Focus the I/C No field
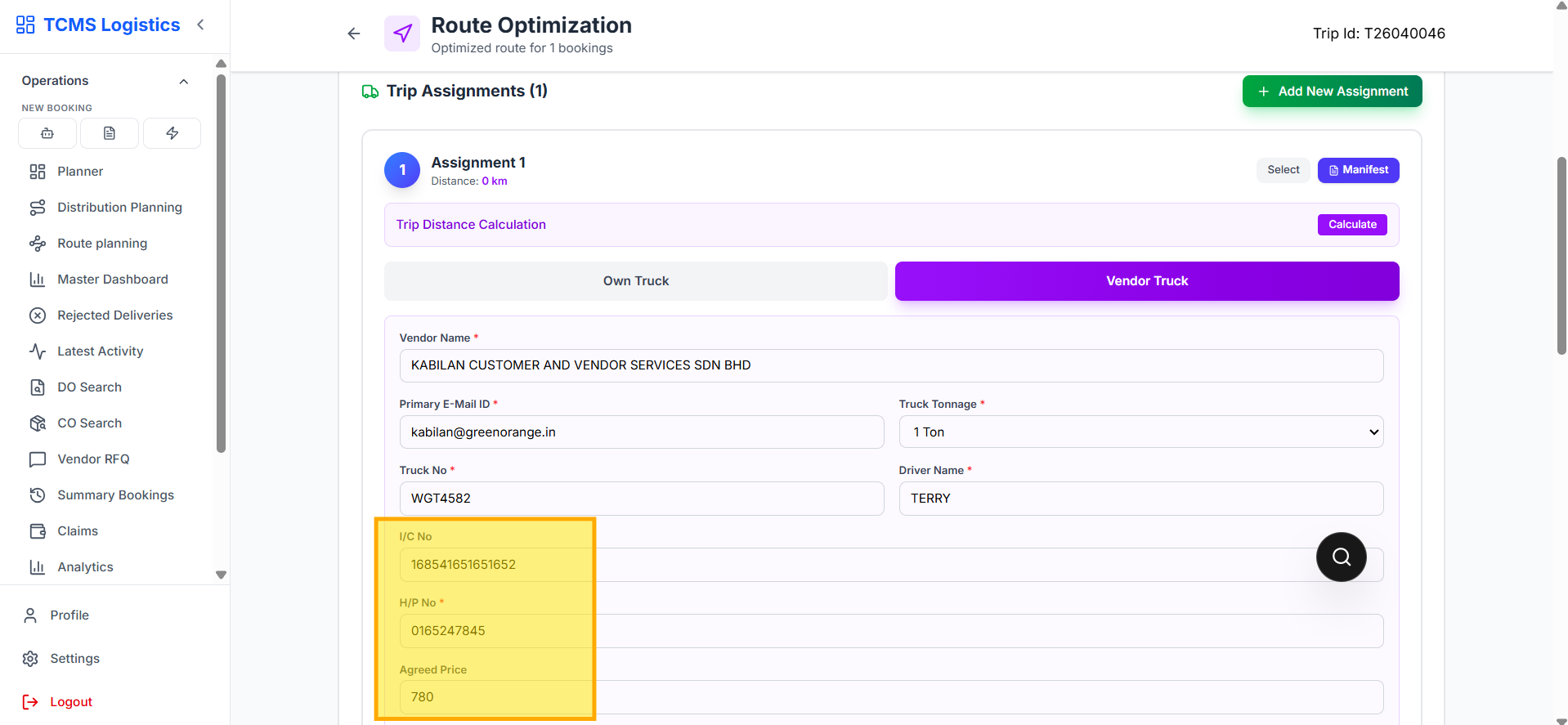 [891, 565]
